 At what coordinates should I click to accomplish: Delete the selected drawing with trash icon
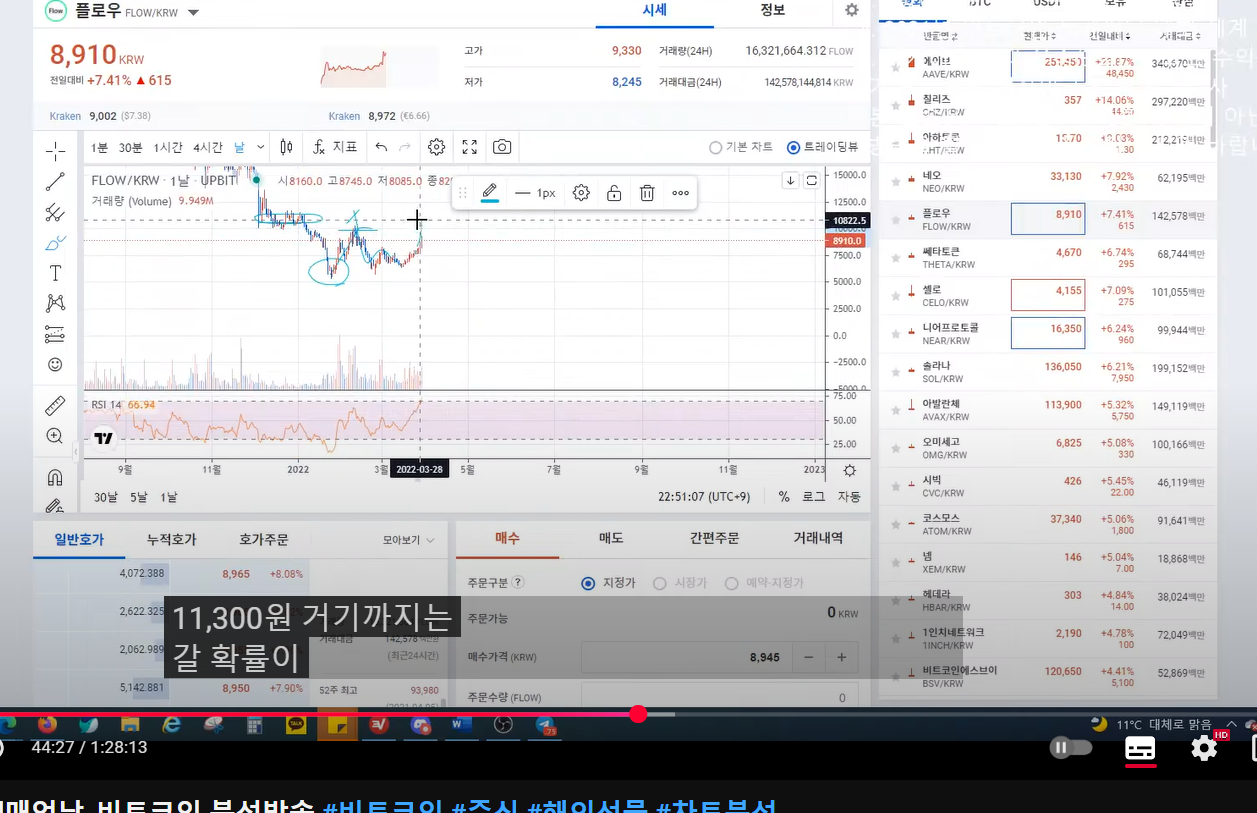(647, 193)
